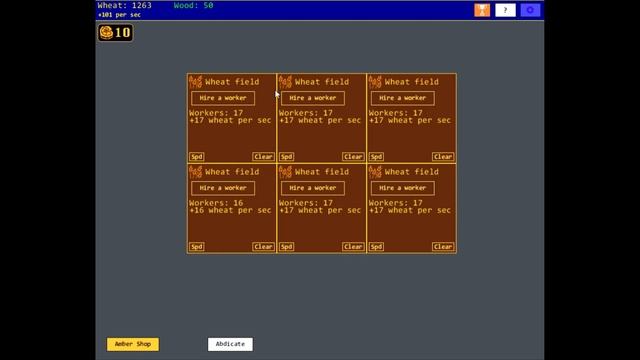This screenshot has height=360, width=640.
Task: Click Spd on top-right Wheat field
Action: tap(376, 157)
